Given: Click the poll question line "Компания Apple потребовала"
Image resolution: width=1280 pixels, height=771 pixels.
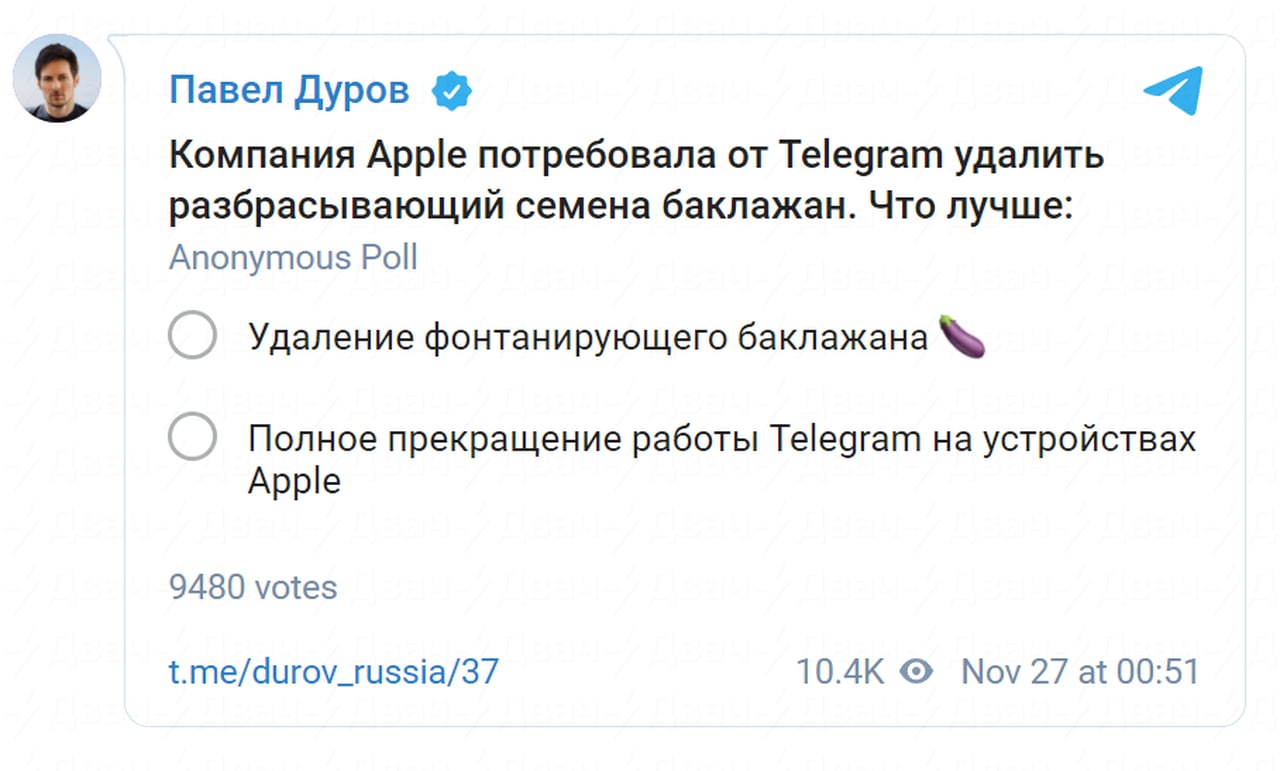Looking at the screenshot, I should tap(636, 156).
